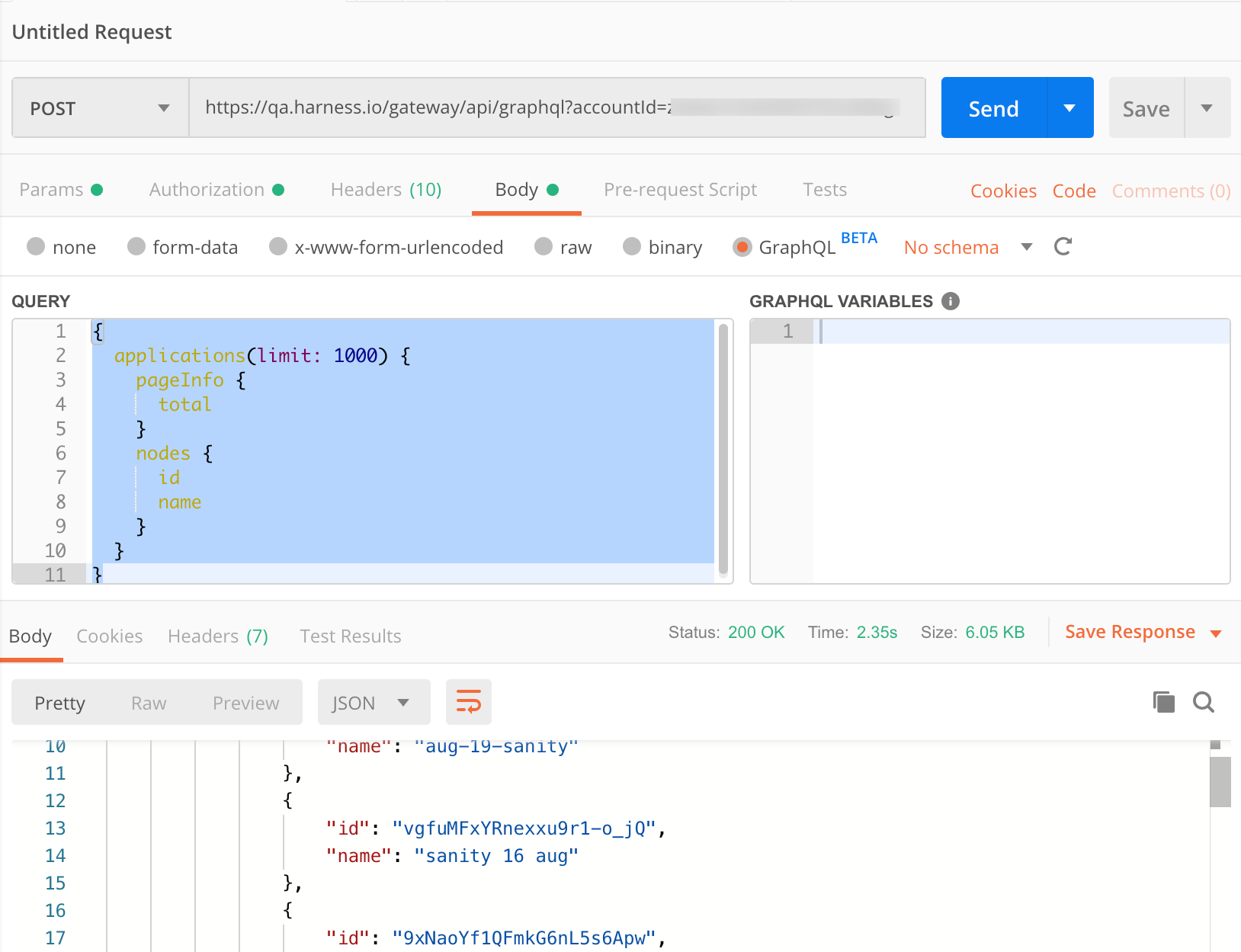Toggle word wrap in response viewer
The width and height of the screenshot is (1241, 952).
tap(468, 702)
